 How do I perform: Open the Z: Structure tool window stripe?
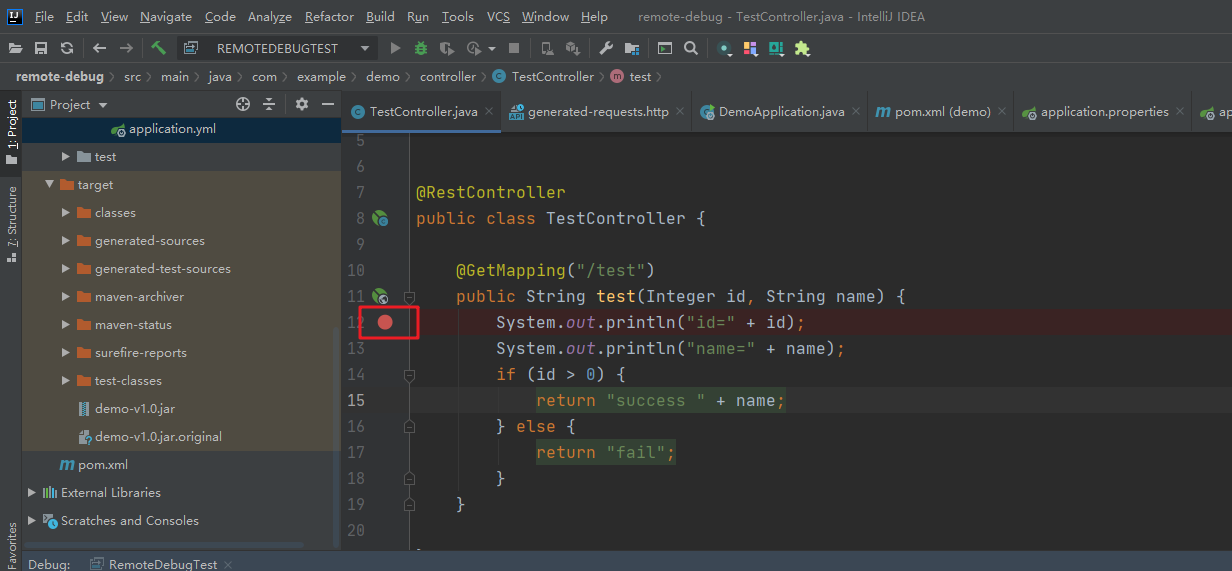(x=11, y=224)
